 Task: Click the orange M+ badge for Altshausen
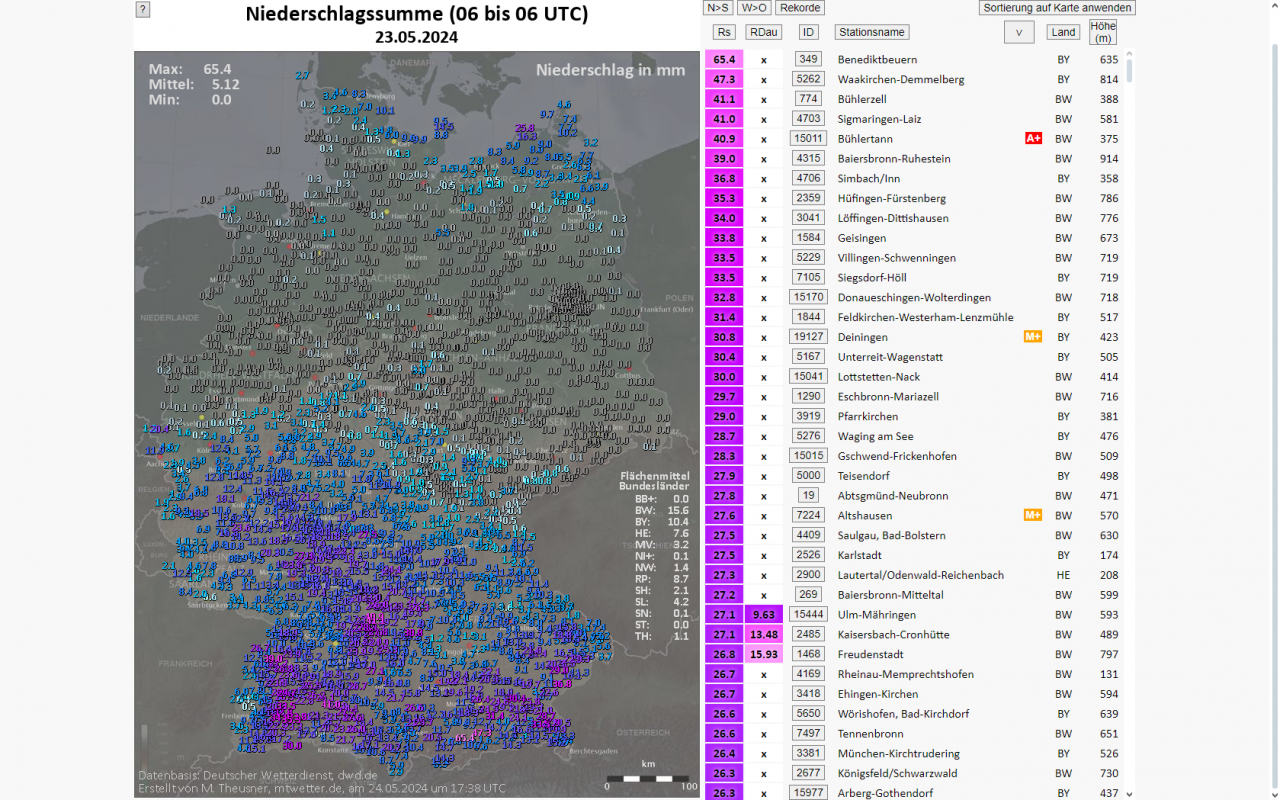[1033, 515]
